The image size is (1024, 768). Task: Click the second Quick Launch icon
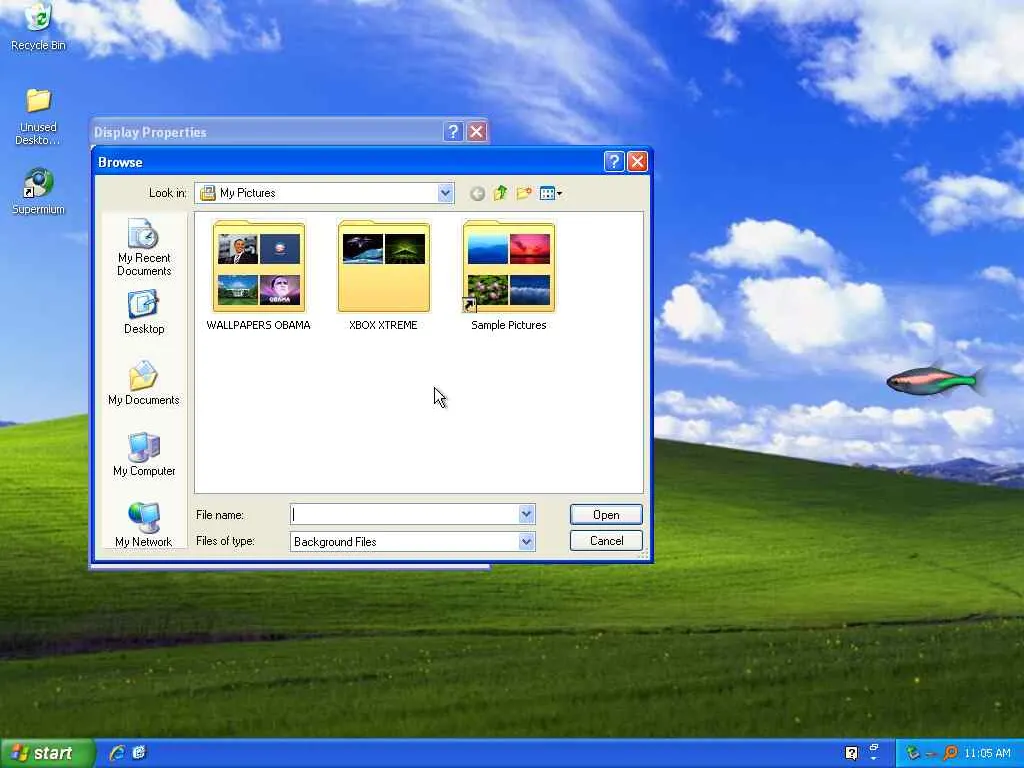tap(139, 753)
